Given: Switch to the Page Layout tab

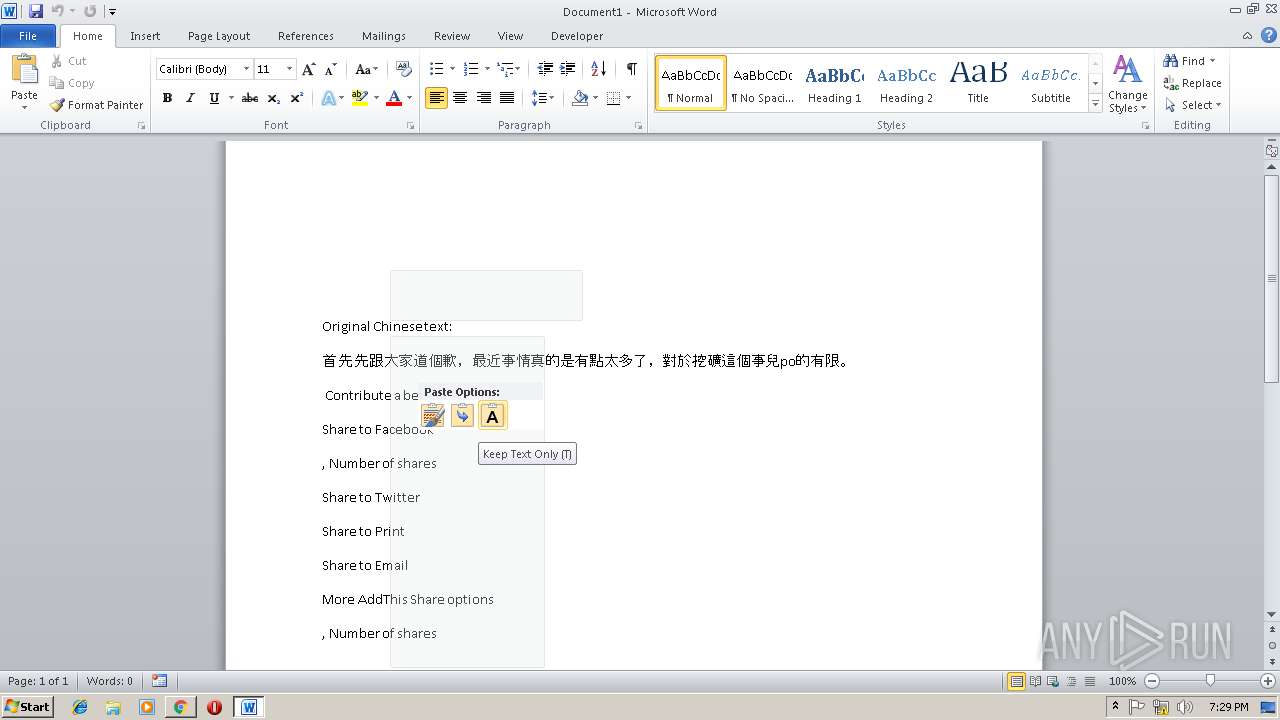Looking at the screenshot, I should [x=219, y=35].
